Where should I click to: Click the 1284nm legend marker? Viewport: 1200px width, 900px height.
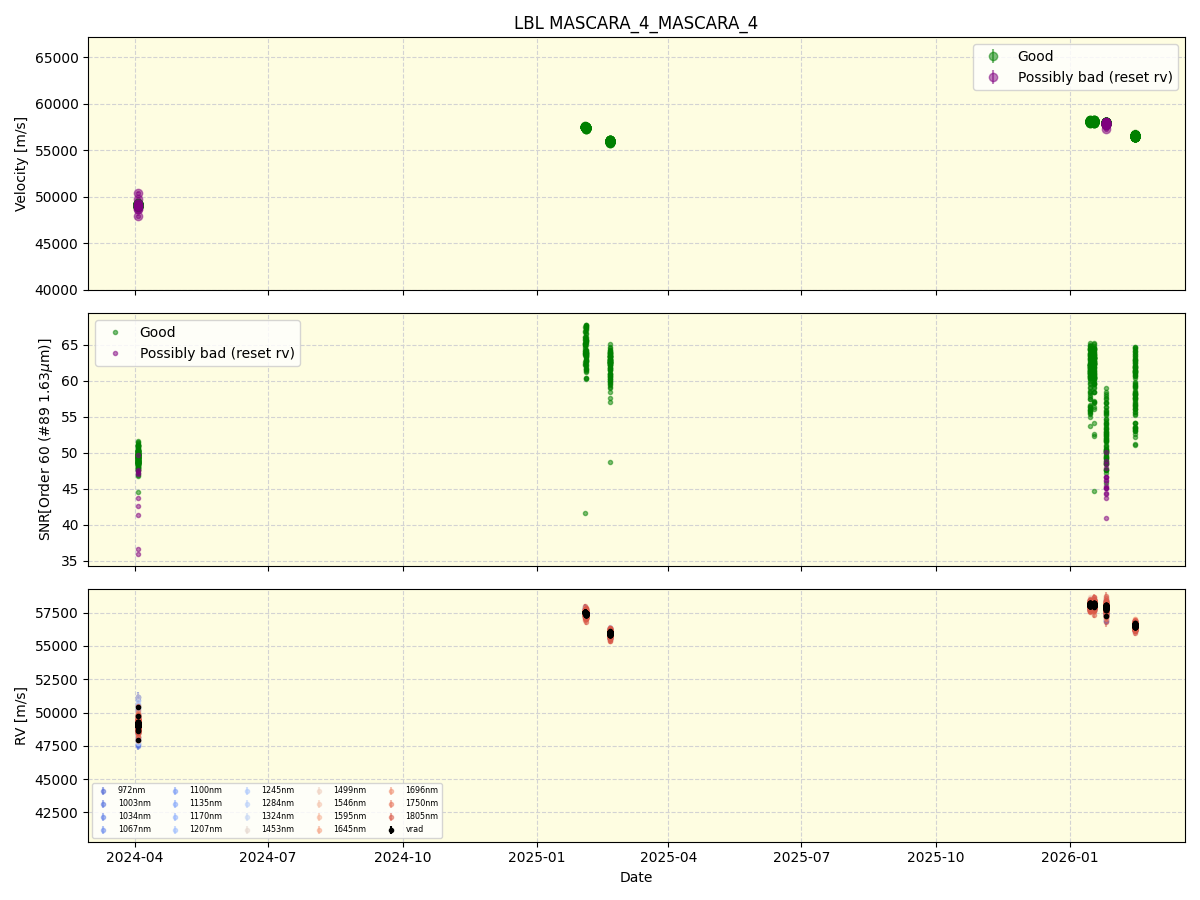tap(247, 804)
